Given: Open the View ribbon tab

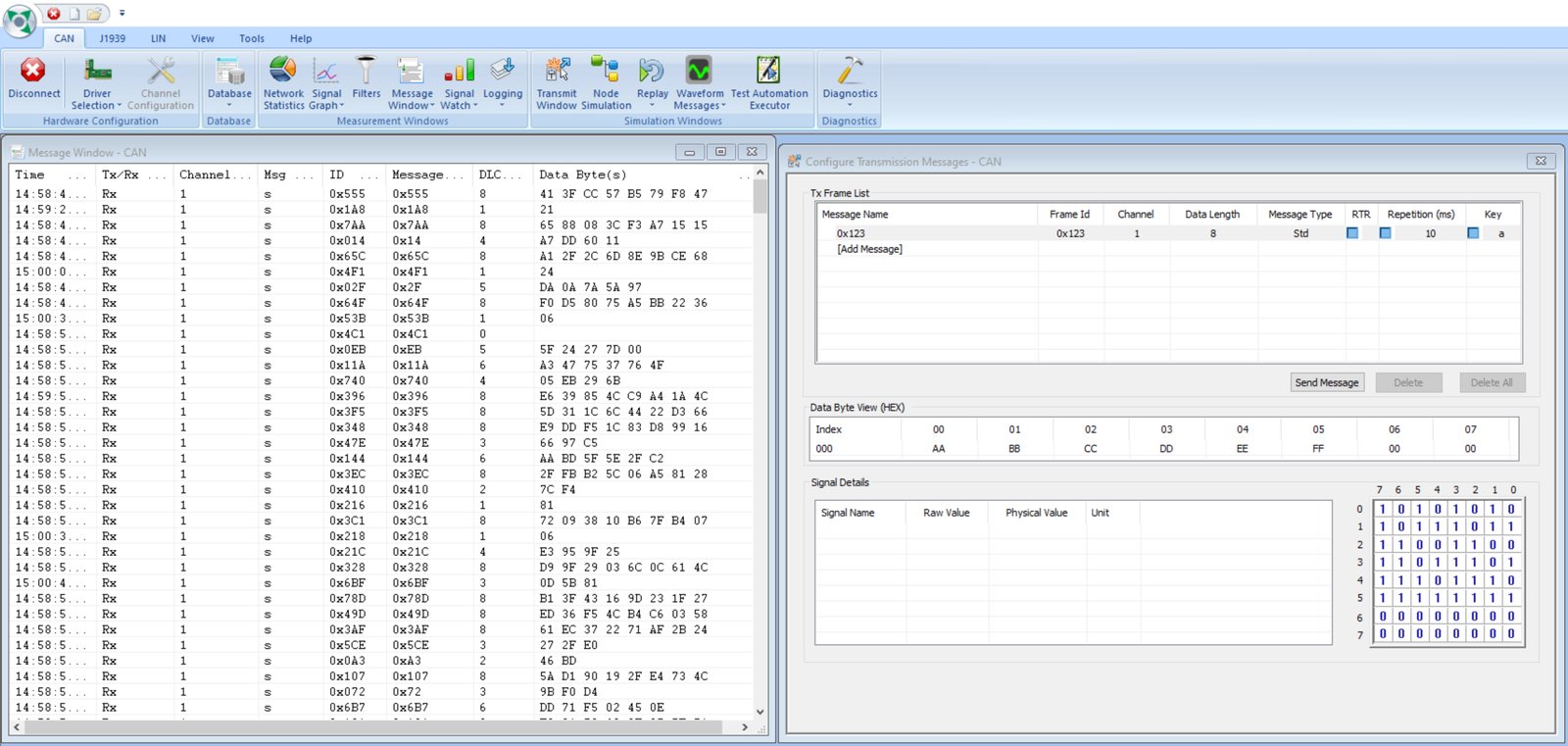Looking at the screenshot, I should pyautogui.click(x=203, y=38).
